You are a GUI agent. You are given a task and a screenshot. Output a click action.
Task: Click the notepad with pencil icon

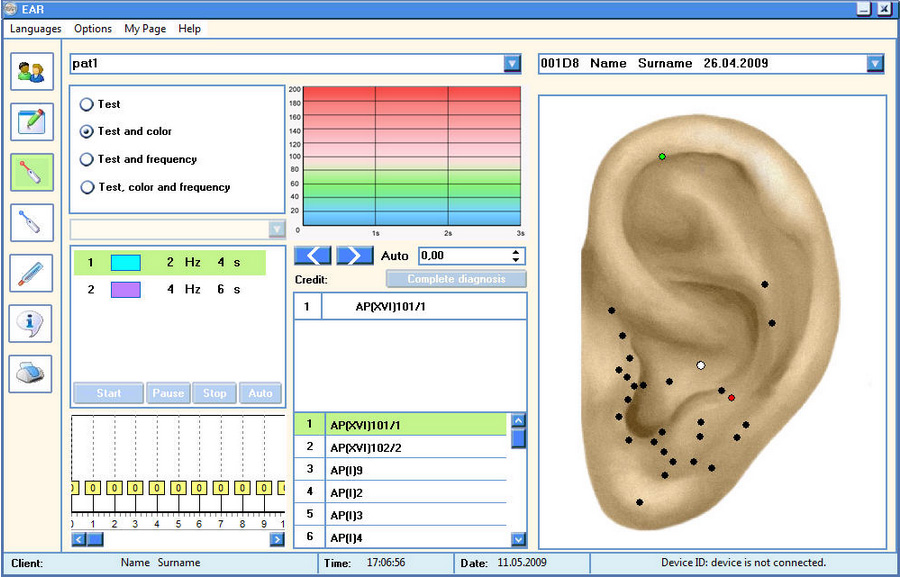pyautogui.click(x=31, y=121)
